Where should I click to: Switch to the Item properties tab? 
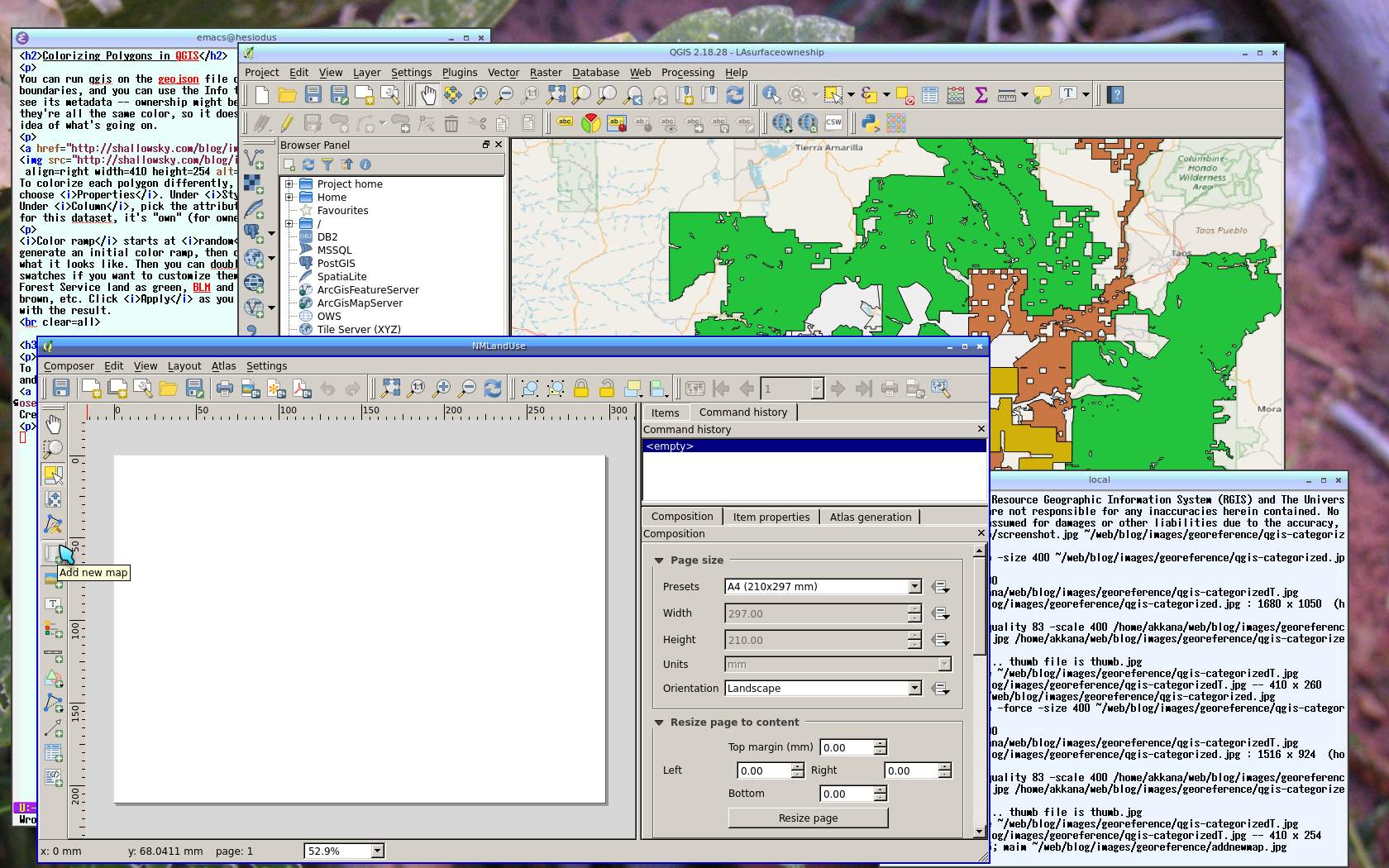point(771,517)
